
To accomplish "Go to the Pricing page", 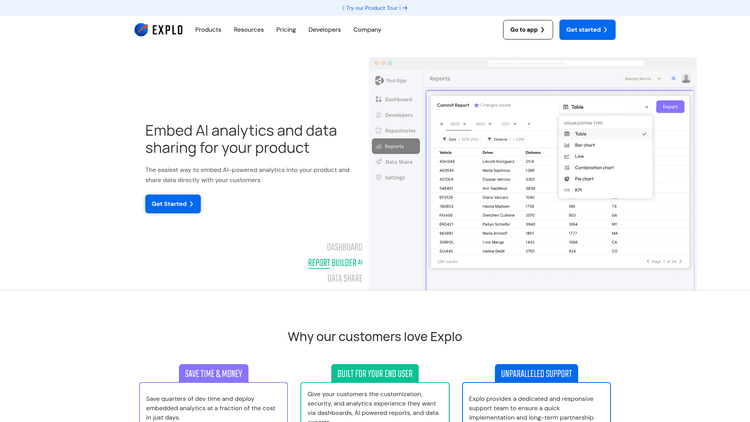I will 286,30.
